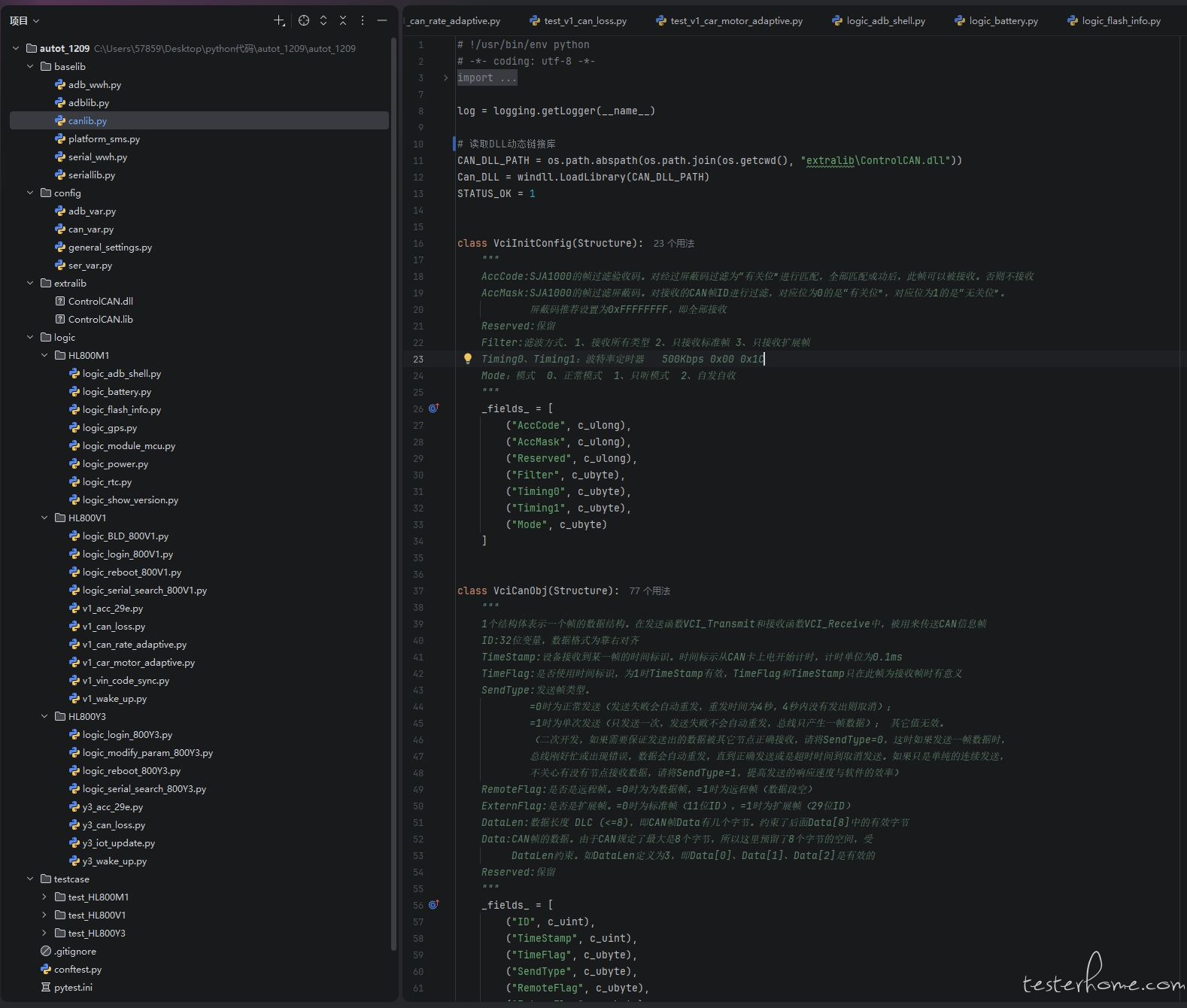
Task: Click the collapse all tree icon
Action: click(x=343, y=20)
